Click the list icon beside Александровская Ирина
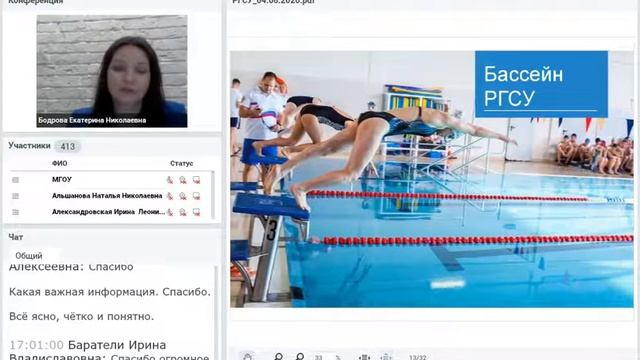Image resolution: width=640 pixels, height=360 pixels. coord(16,212)
